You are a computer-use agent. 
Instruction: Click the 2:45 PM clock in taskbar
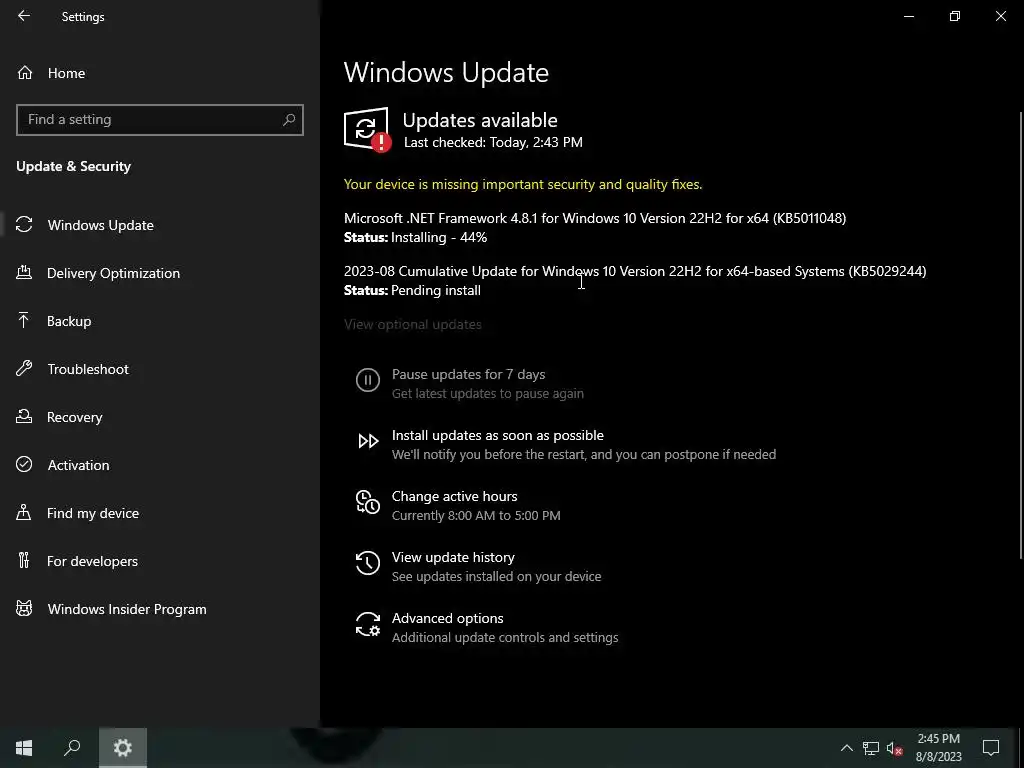tap(938, 739)
